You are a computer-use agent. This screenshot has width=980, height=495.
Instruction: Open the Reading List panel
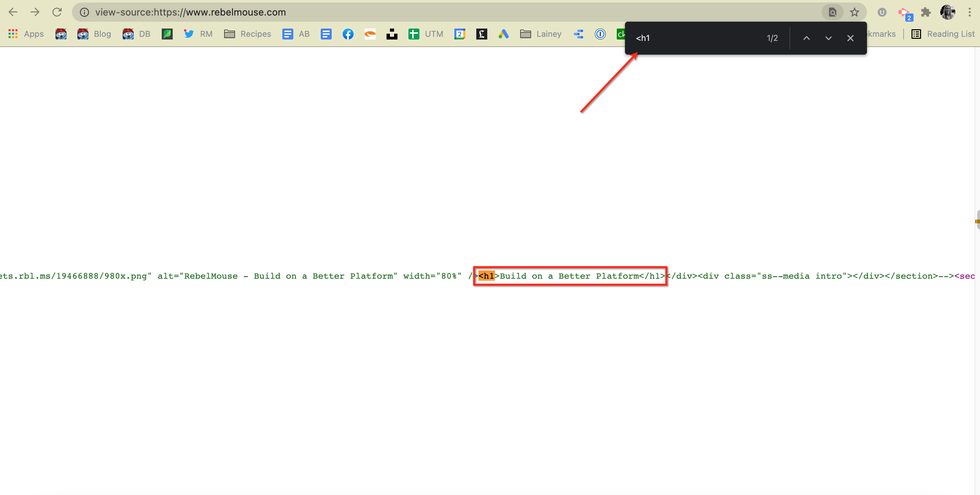point(942,34)
